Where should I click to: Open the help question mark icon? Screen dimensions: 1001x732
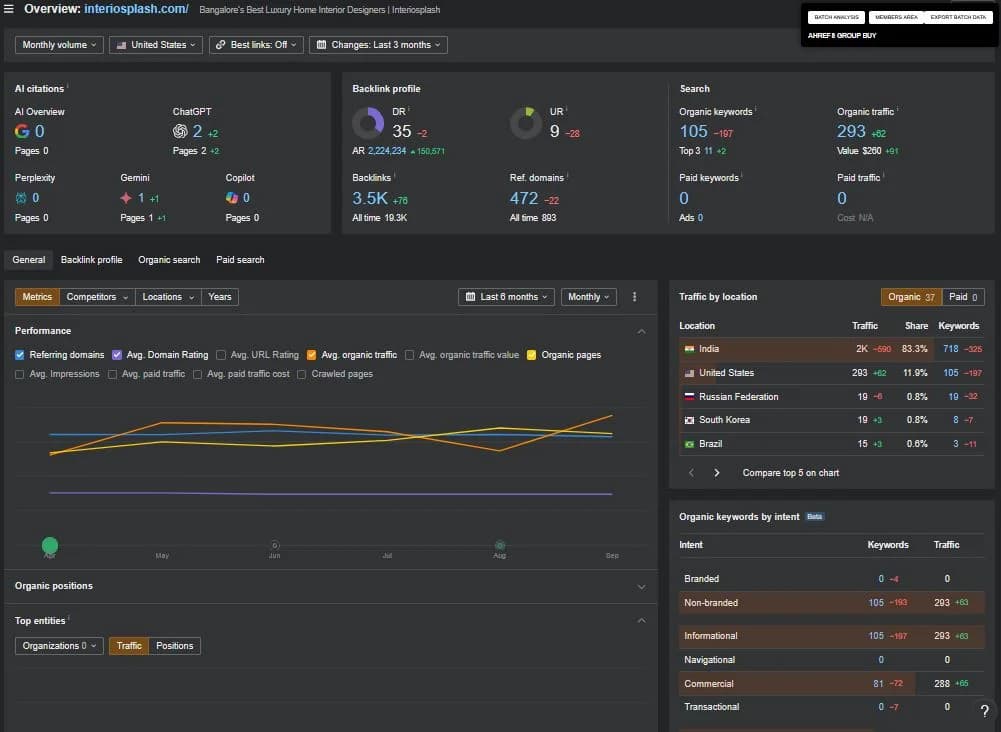tap(984, 710)
